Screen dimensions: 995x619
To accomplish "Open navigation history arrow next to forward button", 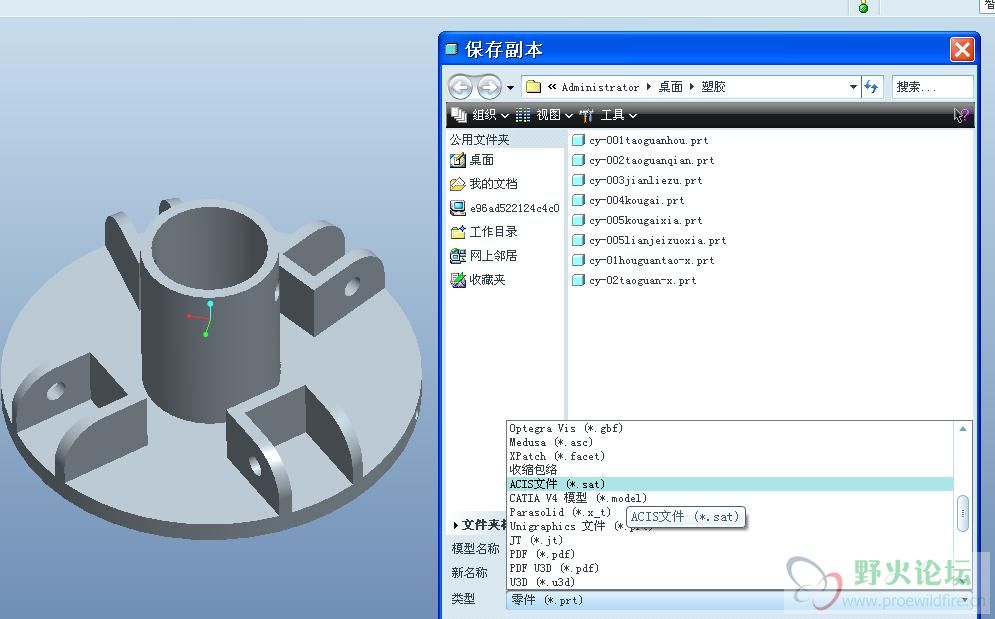I will pyautogui.click(x=510, y=88).
